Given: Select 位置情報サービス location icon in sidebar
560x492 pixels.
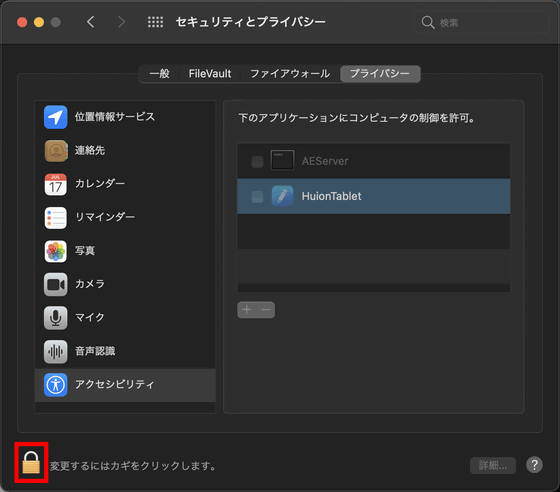Looking at the screenshot, I should tap(55, 117).
